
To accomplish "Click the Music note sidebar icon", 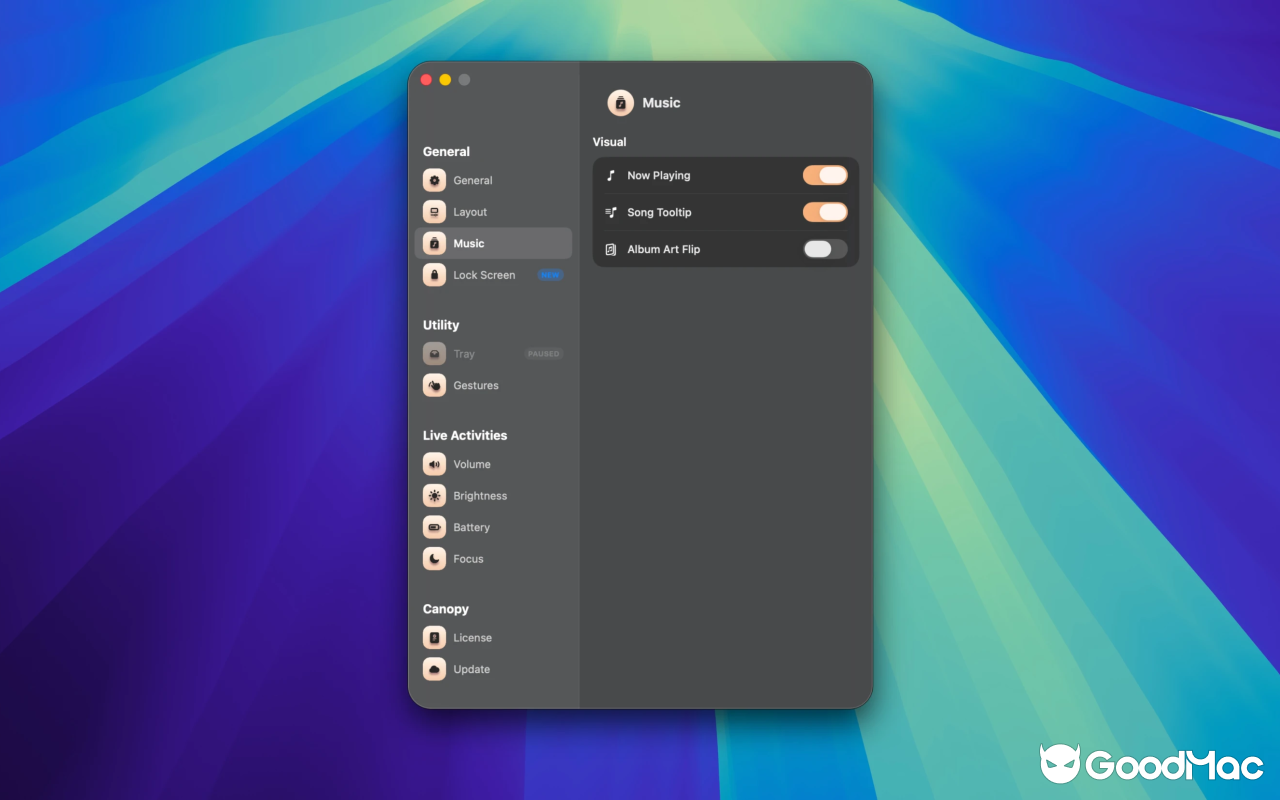I will 434,244.
